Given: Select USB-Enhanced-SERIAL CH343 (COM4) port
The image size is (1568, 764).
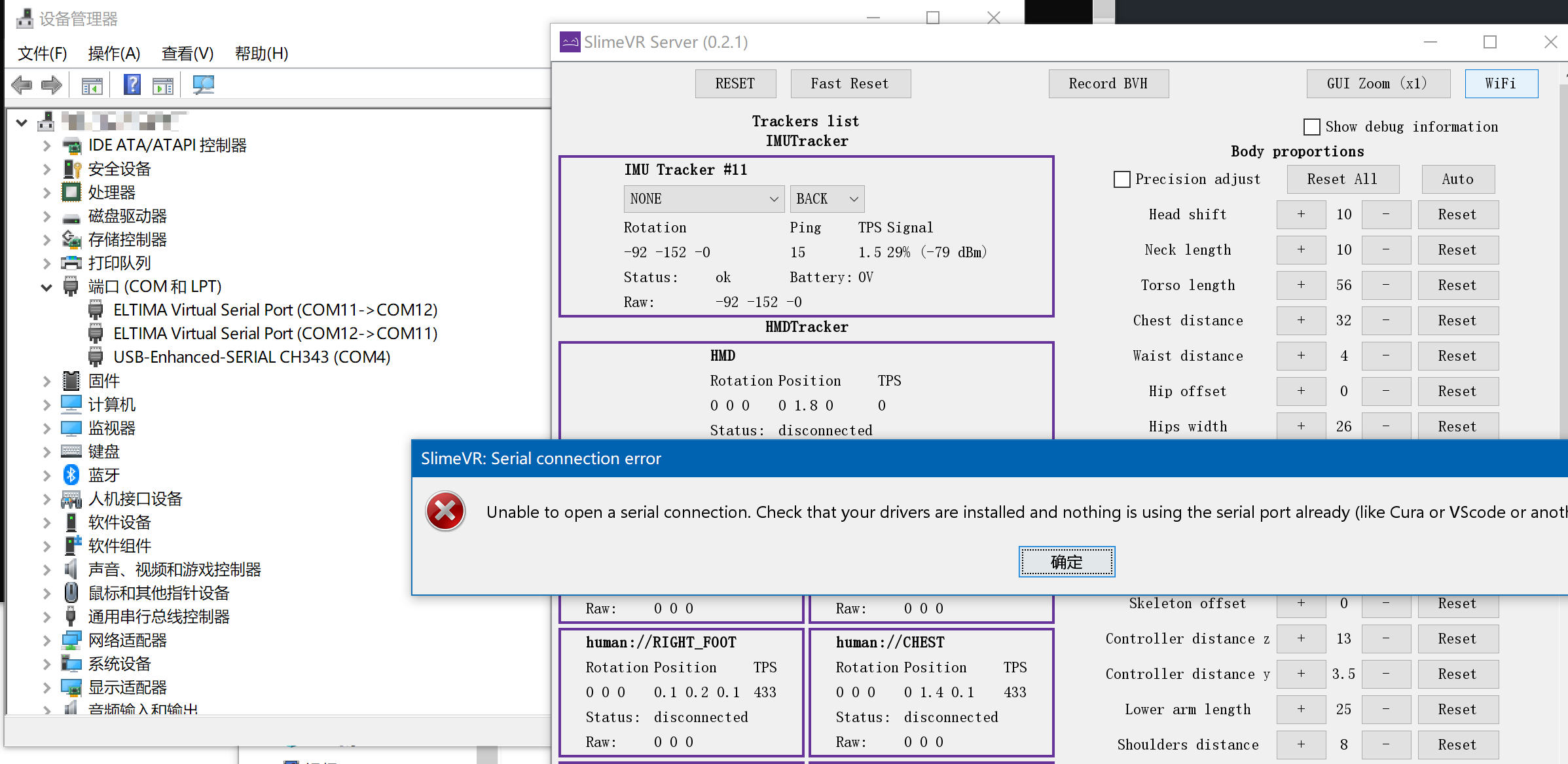Looking at the screenshot, I should pos(251,357).
